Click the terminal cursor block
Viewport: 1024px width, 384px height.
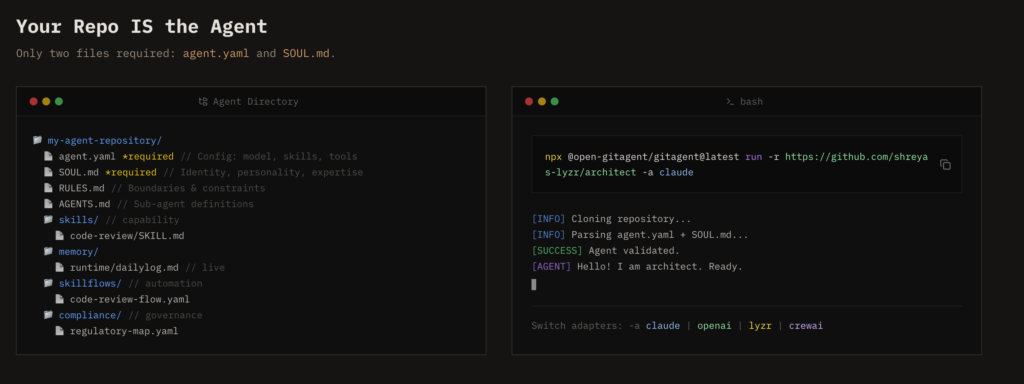pos(534,284)
